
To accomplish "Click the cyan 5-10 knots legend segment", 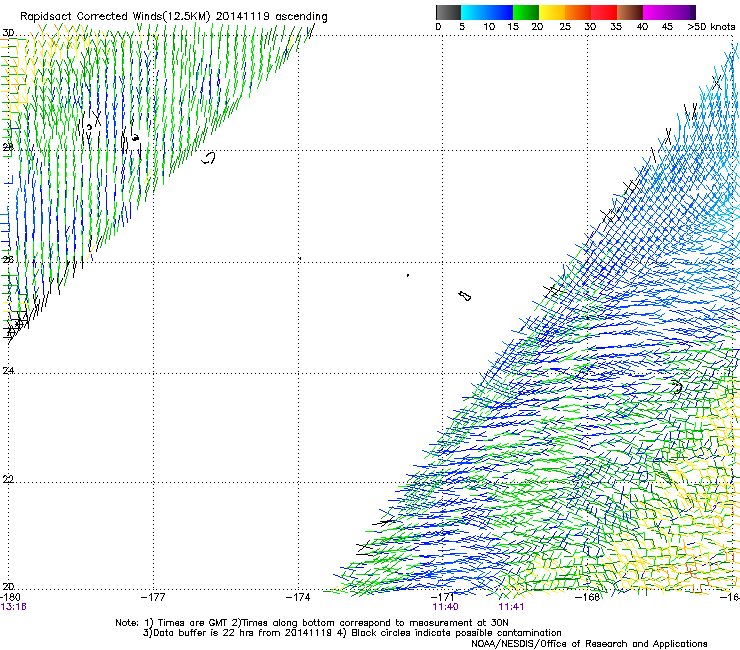I will [474, 12].
